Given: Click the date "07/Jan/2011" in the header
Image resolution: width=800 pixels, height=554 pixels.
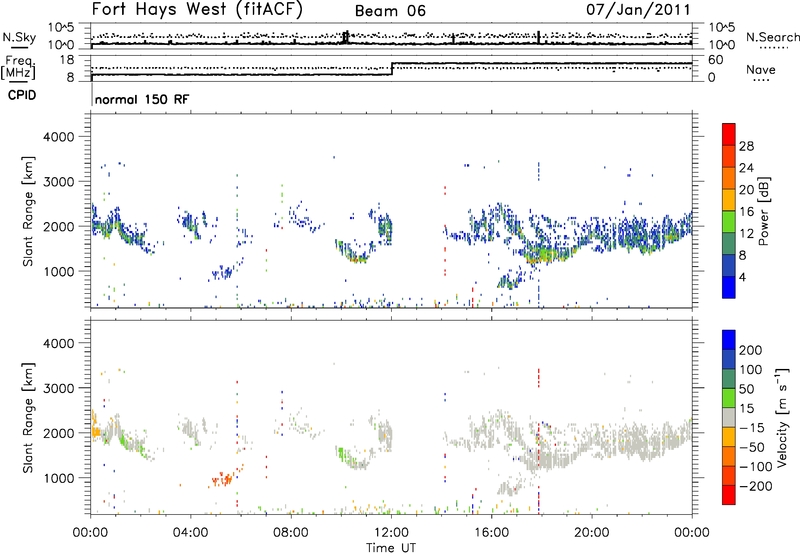Looking at the screenshot, I should tap(638, 9).
